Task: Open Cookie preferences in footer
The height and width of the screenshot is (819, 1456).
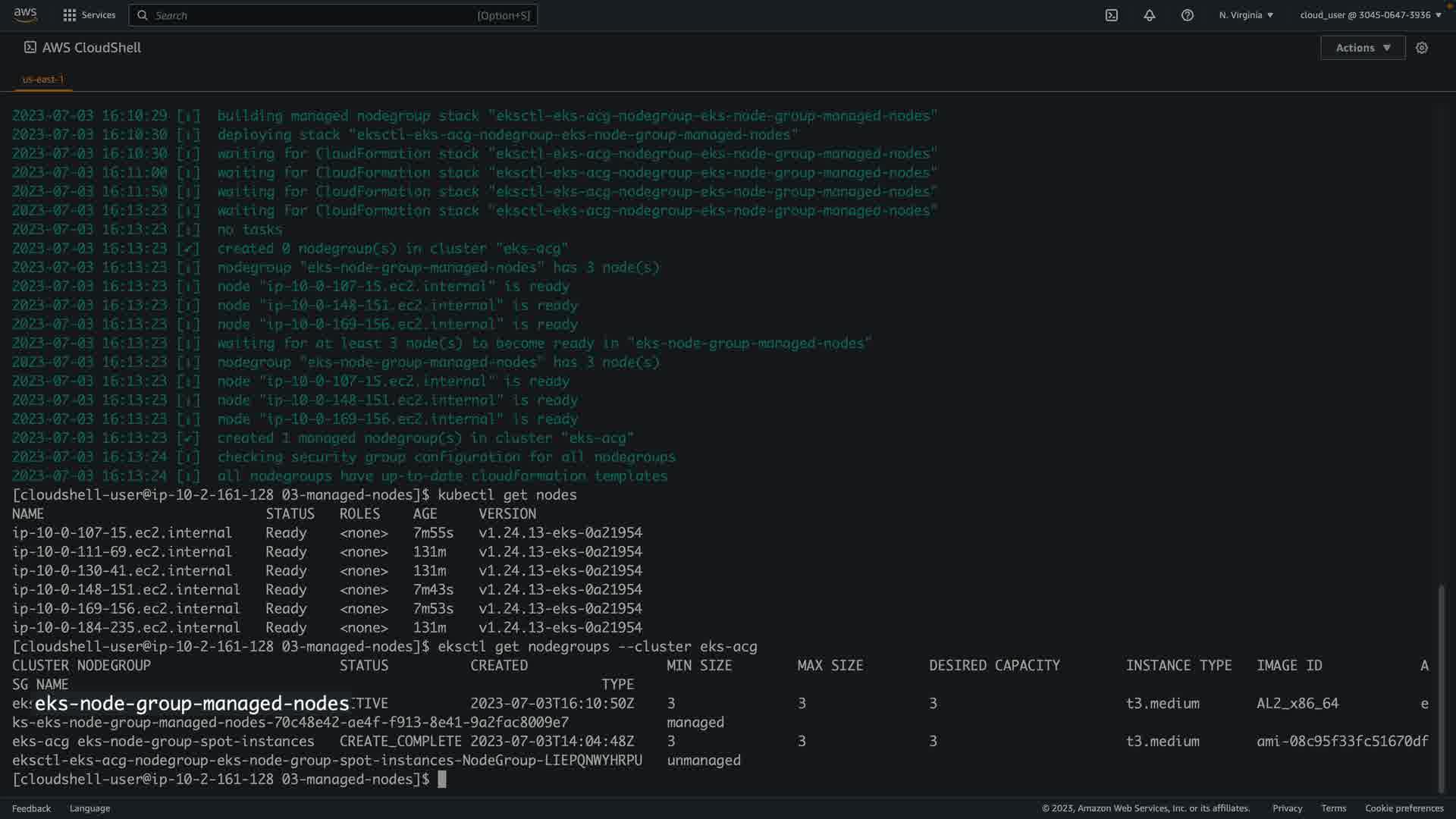Action: click(1404, 808)
